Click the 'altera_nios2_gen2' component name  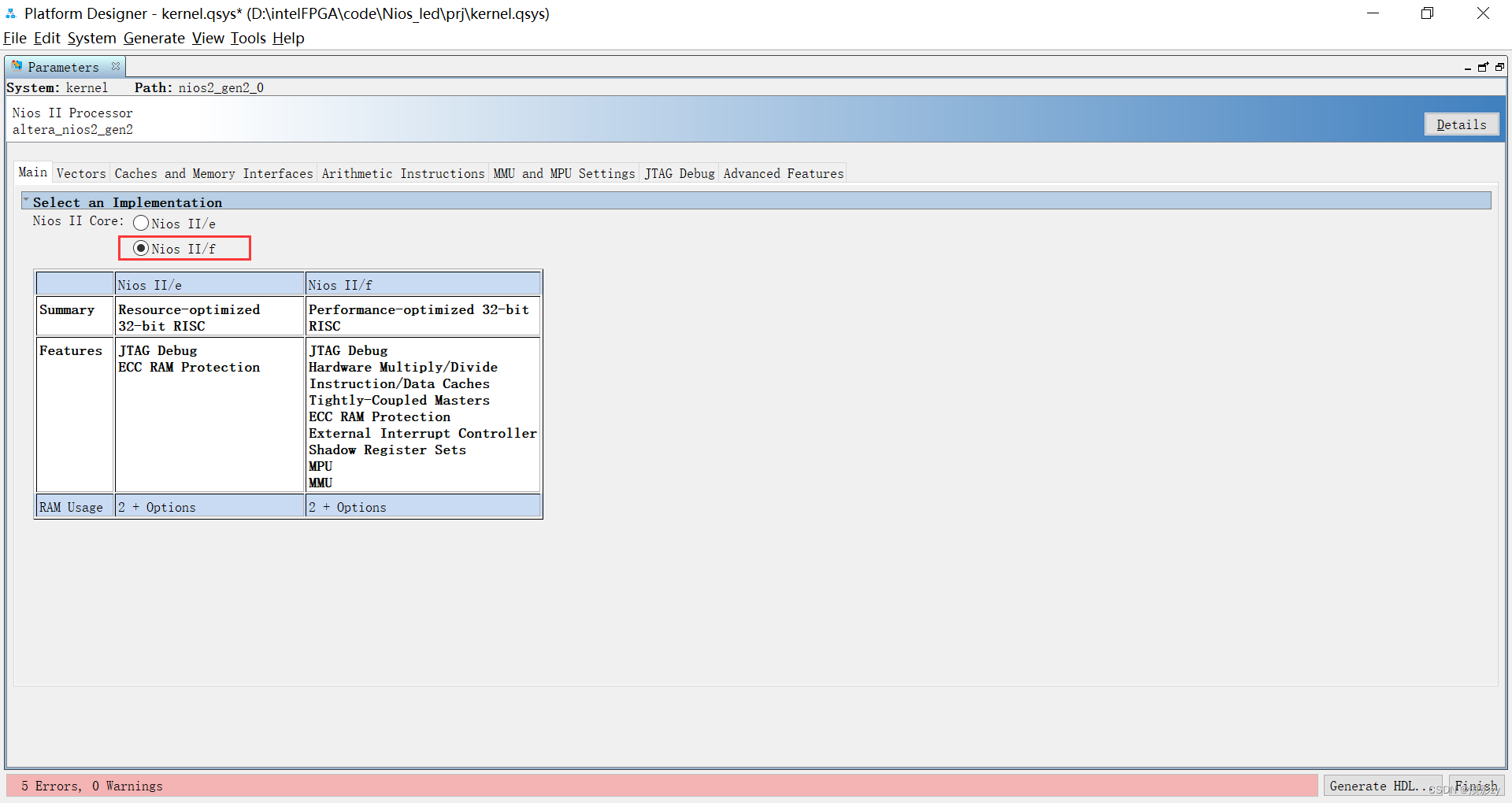coord(72,130)
